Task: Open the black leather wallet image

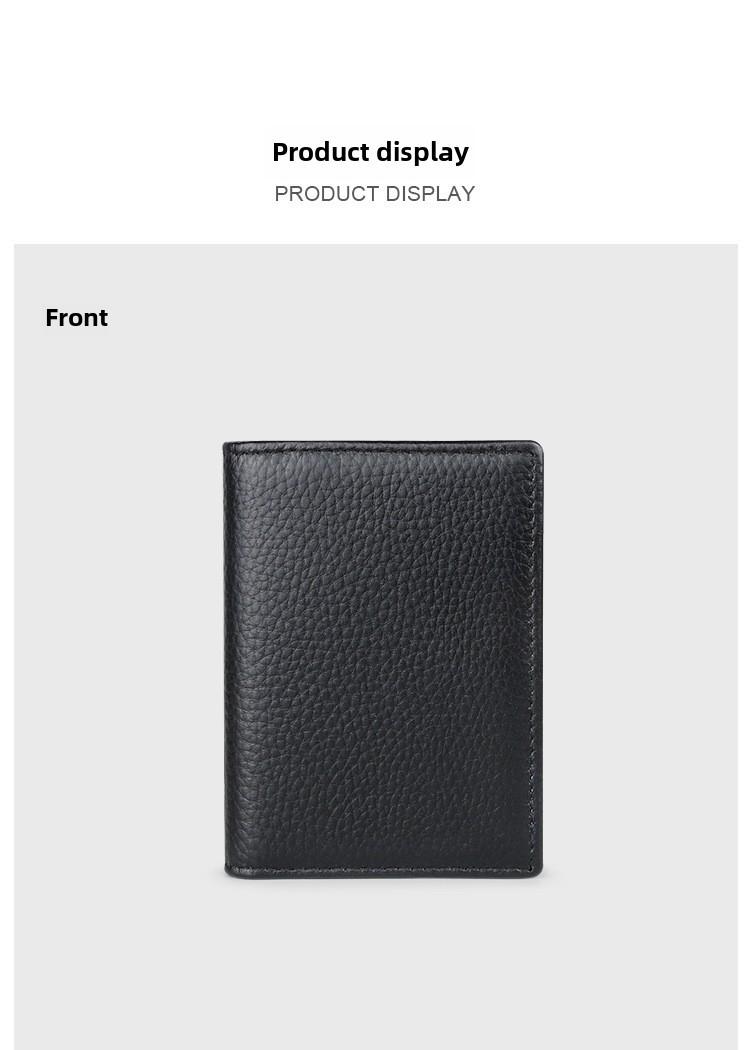Action: (383, 659)
